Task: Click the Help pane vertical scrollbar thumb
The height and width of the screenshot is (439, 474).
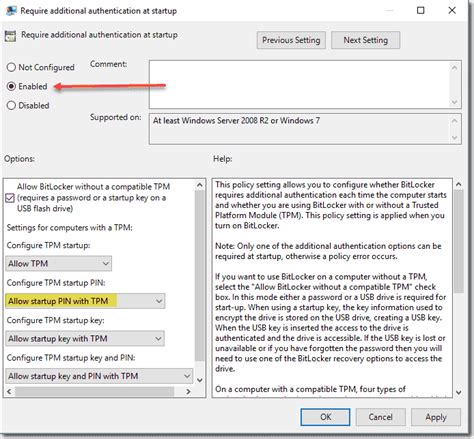Action: (459, 241)
